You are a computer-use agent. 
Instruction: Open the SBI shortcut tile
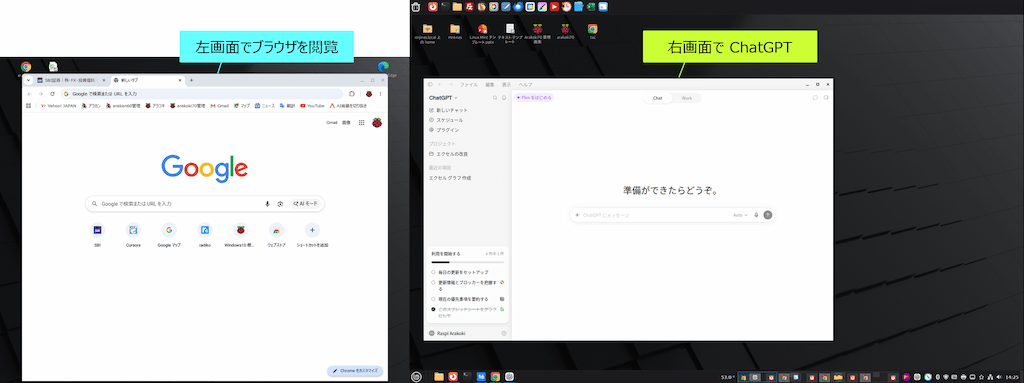click(x=97, y=230)
